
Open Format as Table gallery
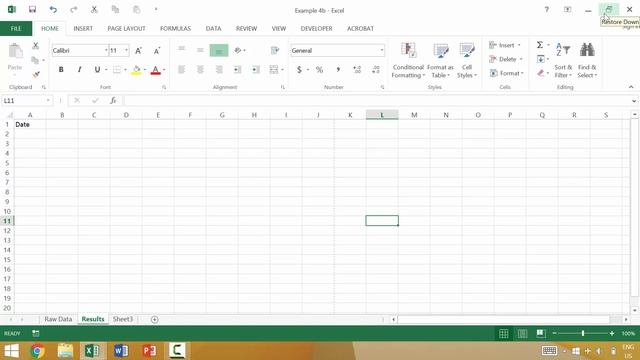click(x=440, y=60)
